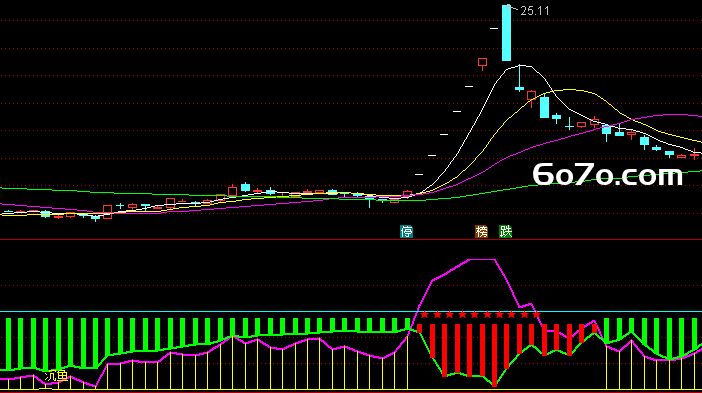This screenshot has width=702, height=393.
Task: Click the 25.11 high price label
Action: coord(535,11)
